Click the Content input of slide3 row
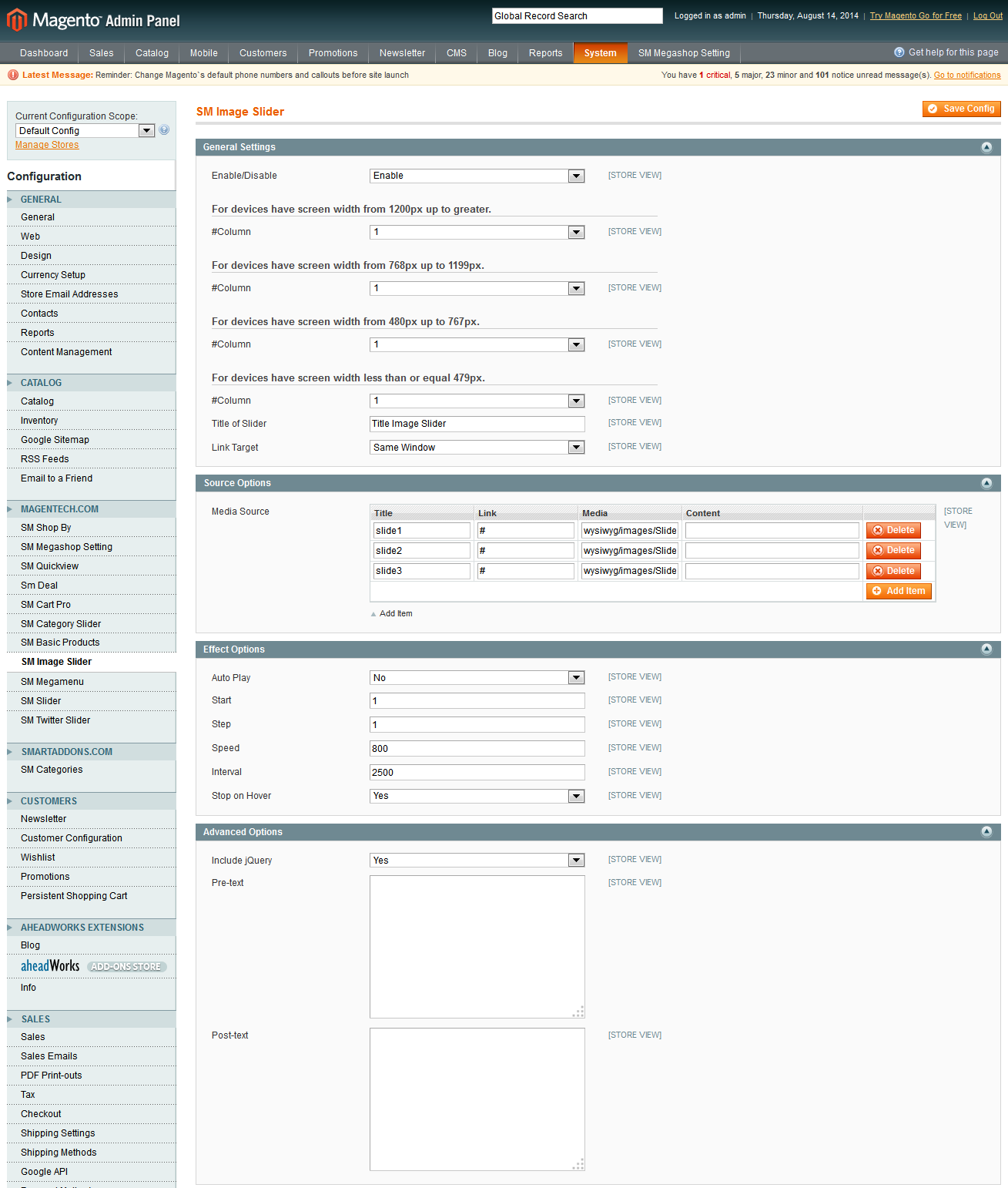Screen dimensions: 1008x1188 (772, 571)
